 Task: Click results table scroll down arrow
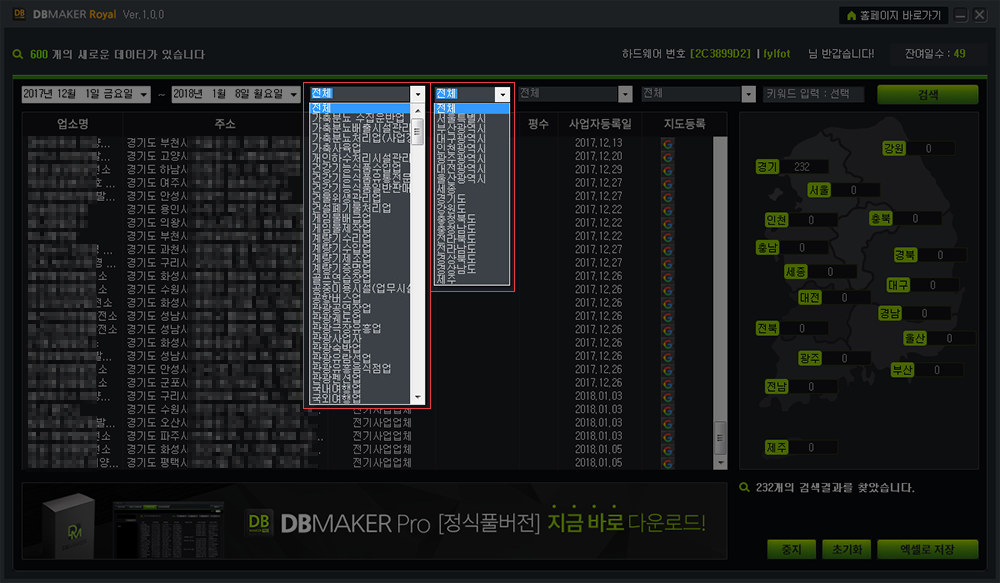tap(721, 463)
